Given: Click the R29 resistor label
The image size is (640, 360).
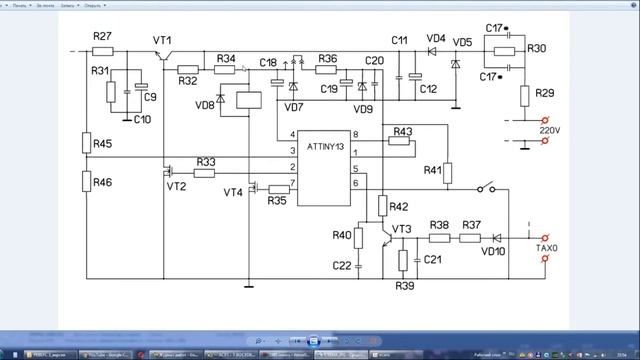Looking at the screenshot, I should (544, 93).
